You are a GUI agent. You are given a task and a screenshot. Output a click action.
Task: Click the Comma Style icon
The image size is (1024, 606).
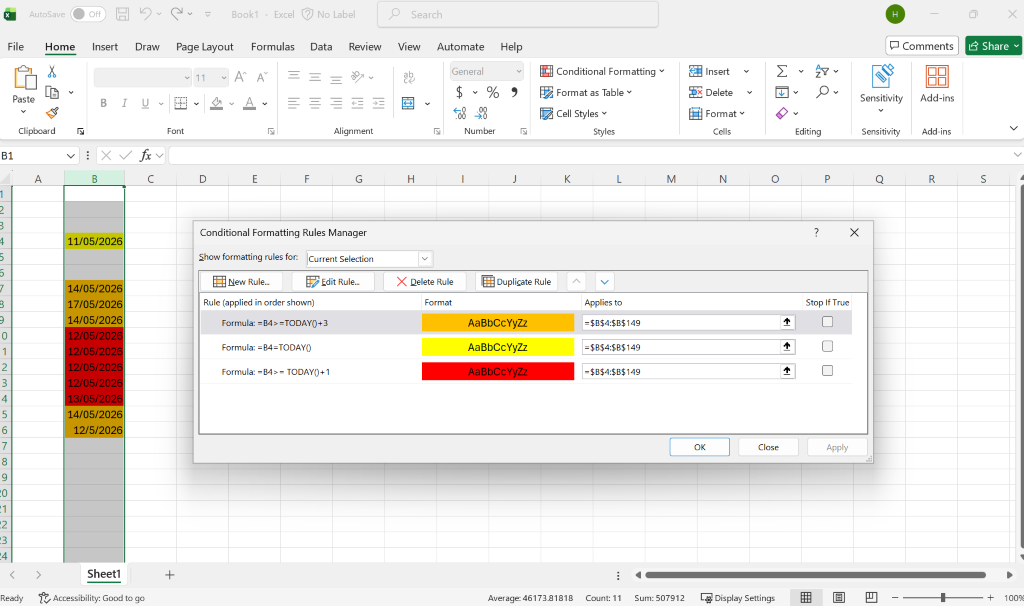[515, 92]
